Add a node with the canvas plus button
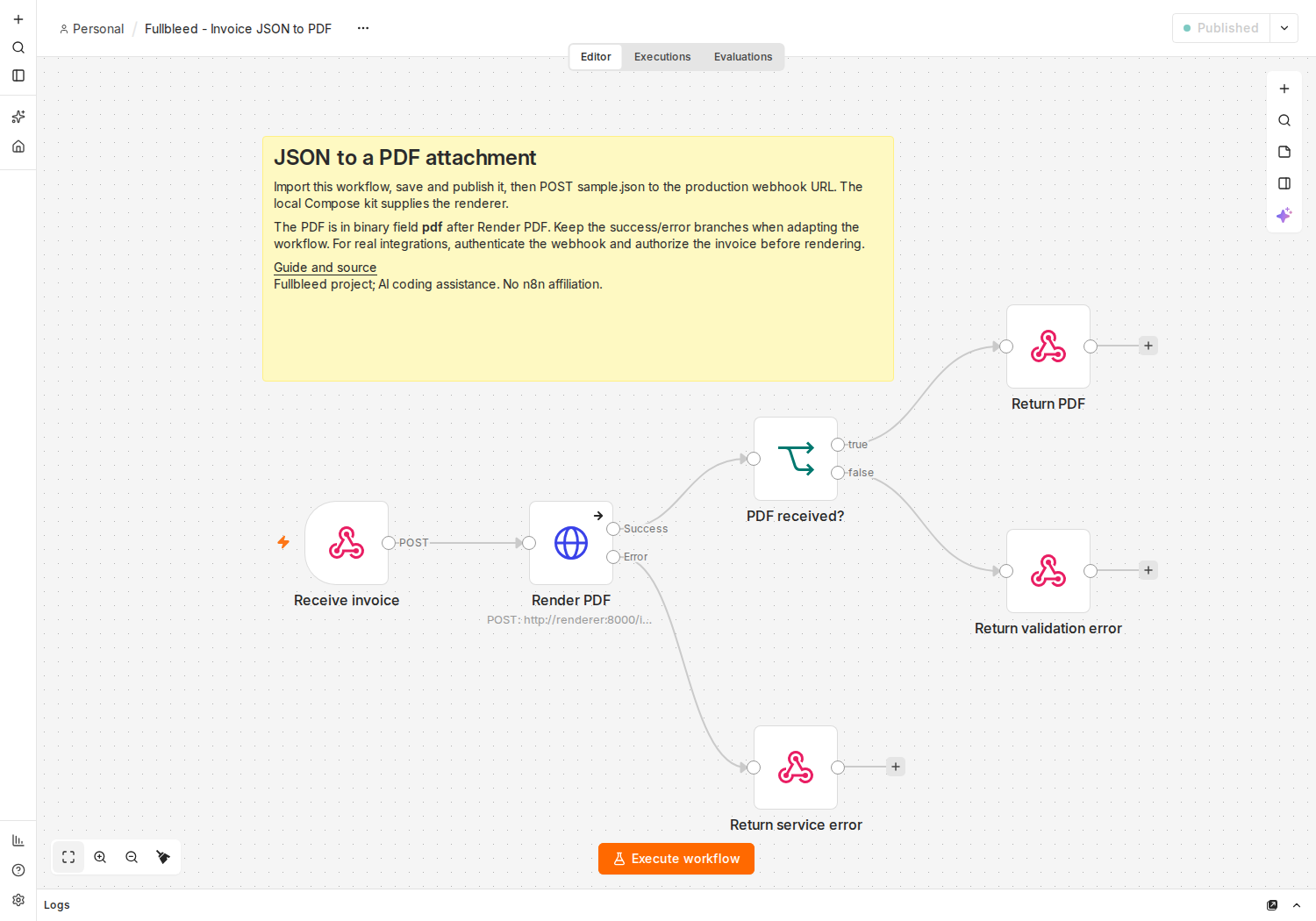The height and width of the screenshot is (921, 1316). click(x=1284, y=89)
